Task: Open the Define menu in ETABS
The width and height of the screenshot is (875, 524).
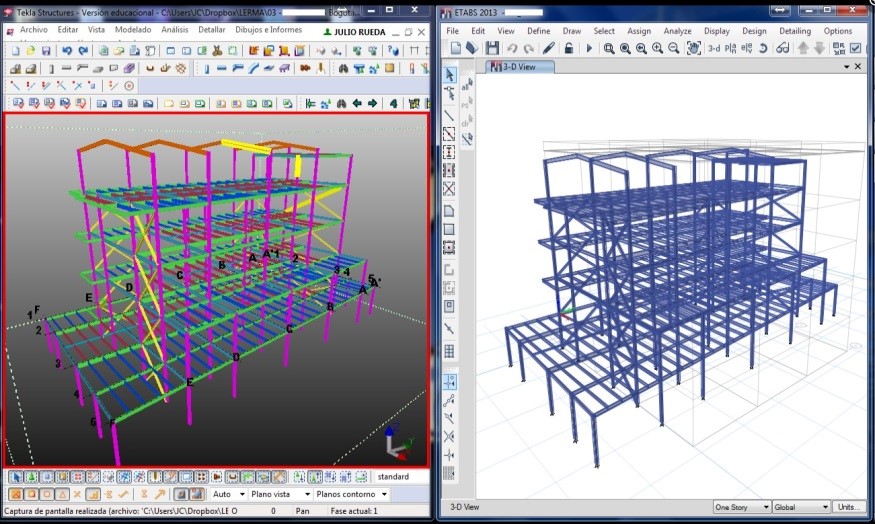Action: click(x=539, y=31)
